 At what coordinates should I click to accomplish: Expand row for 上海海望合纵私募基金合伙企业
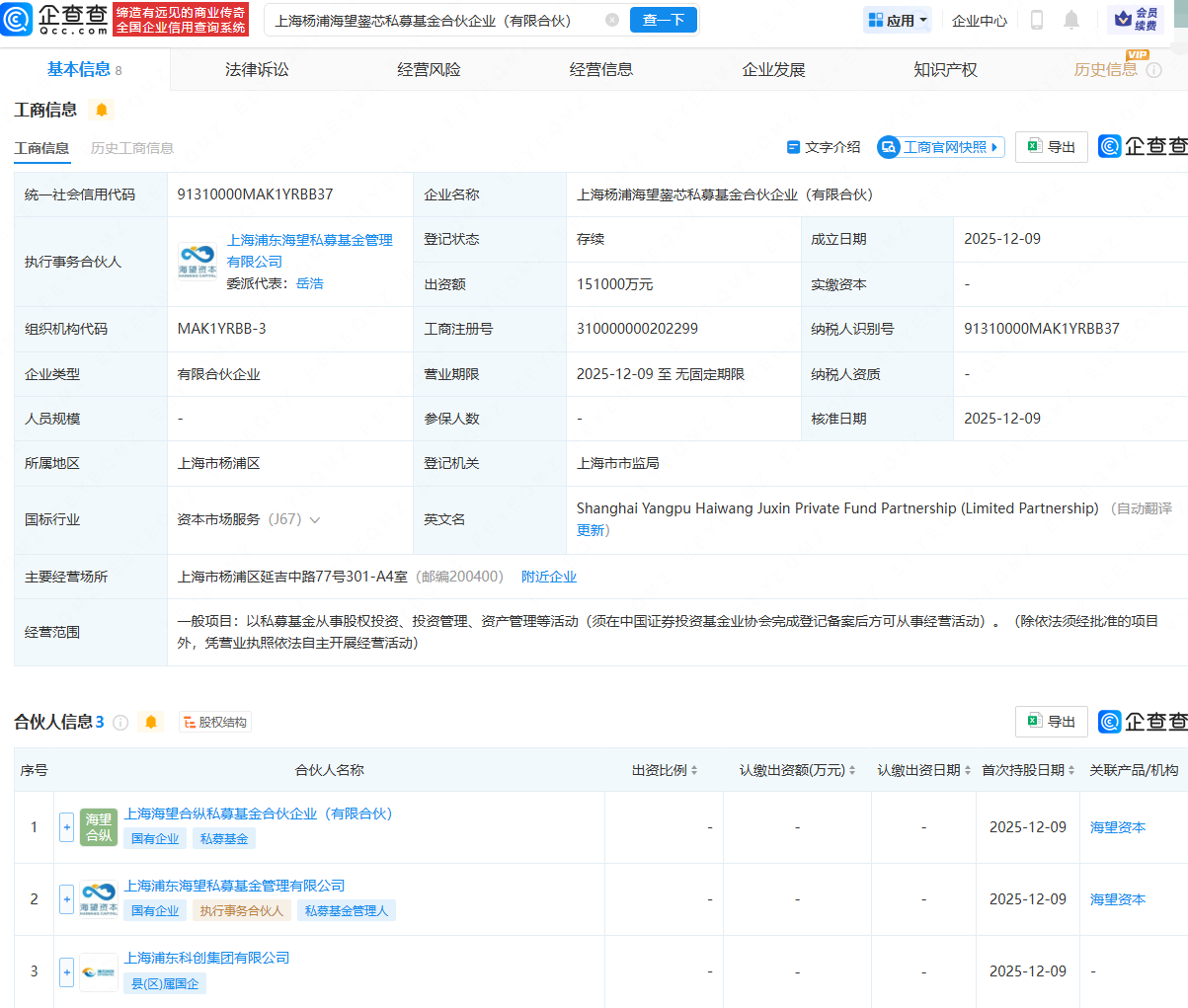tap(67, 827)
